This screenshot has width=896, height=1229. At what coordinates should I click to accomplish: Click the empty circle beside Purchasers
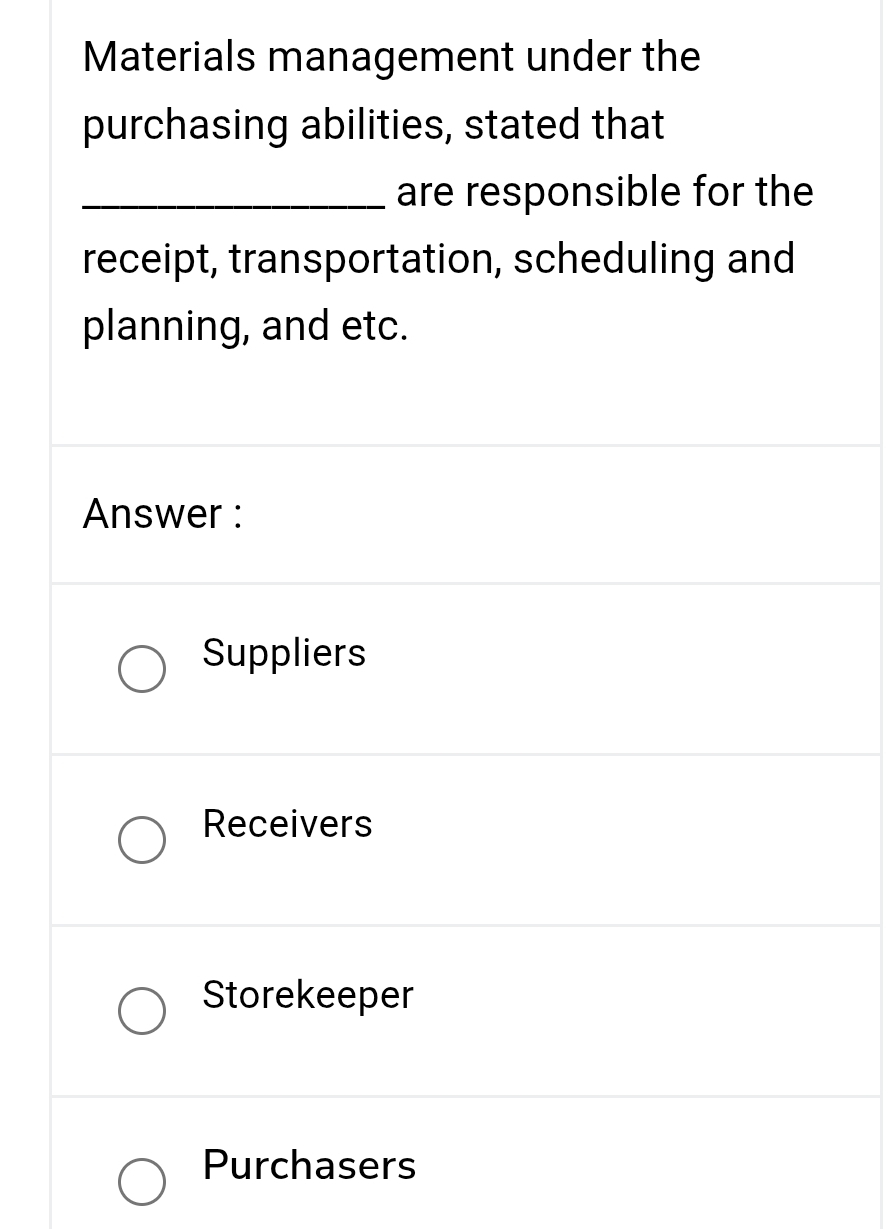coord(141,1182)
